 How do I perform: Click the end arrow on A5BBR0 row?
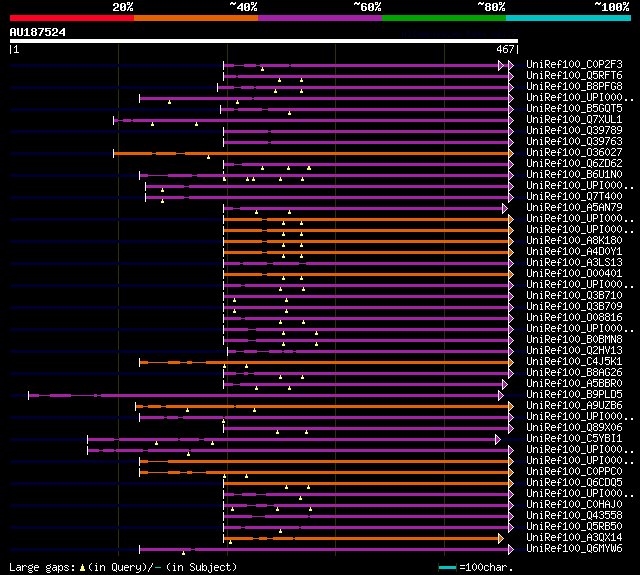tap(504, 384)
